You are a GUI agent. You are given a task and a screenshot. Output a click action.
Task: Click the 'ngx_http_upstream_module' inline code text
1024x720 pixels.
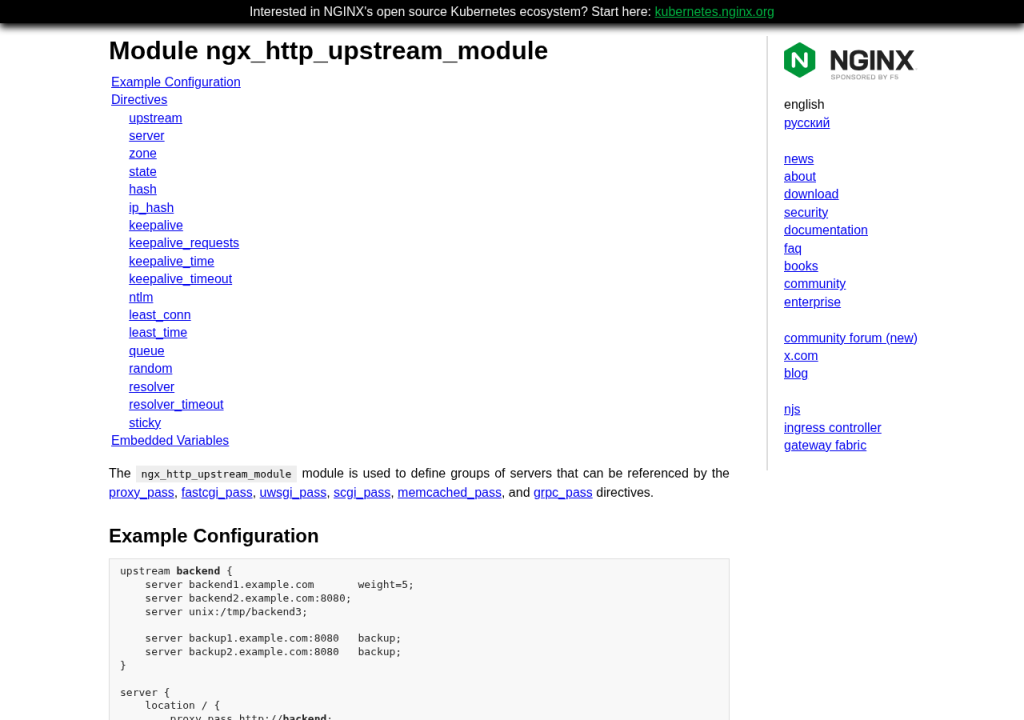[216, 474]
